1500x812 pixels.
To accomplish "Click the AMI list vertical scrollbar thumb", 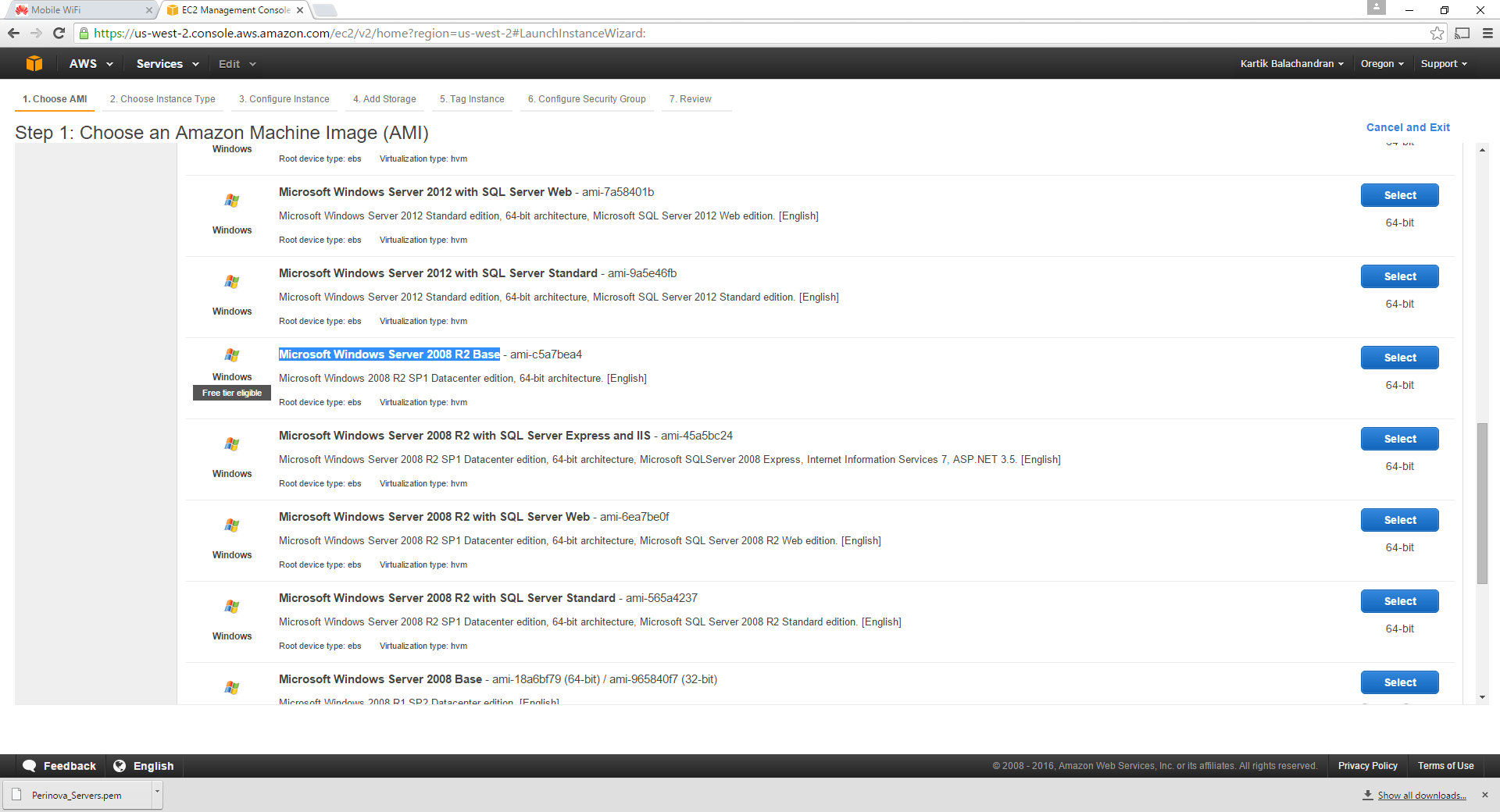I will point(1482,503).
